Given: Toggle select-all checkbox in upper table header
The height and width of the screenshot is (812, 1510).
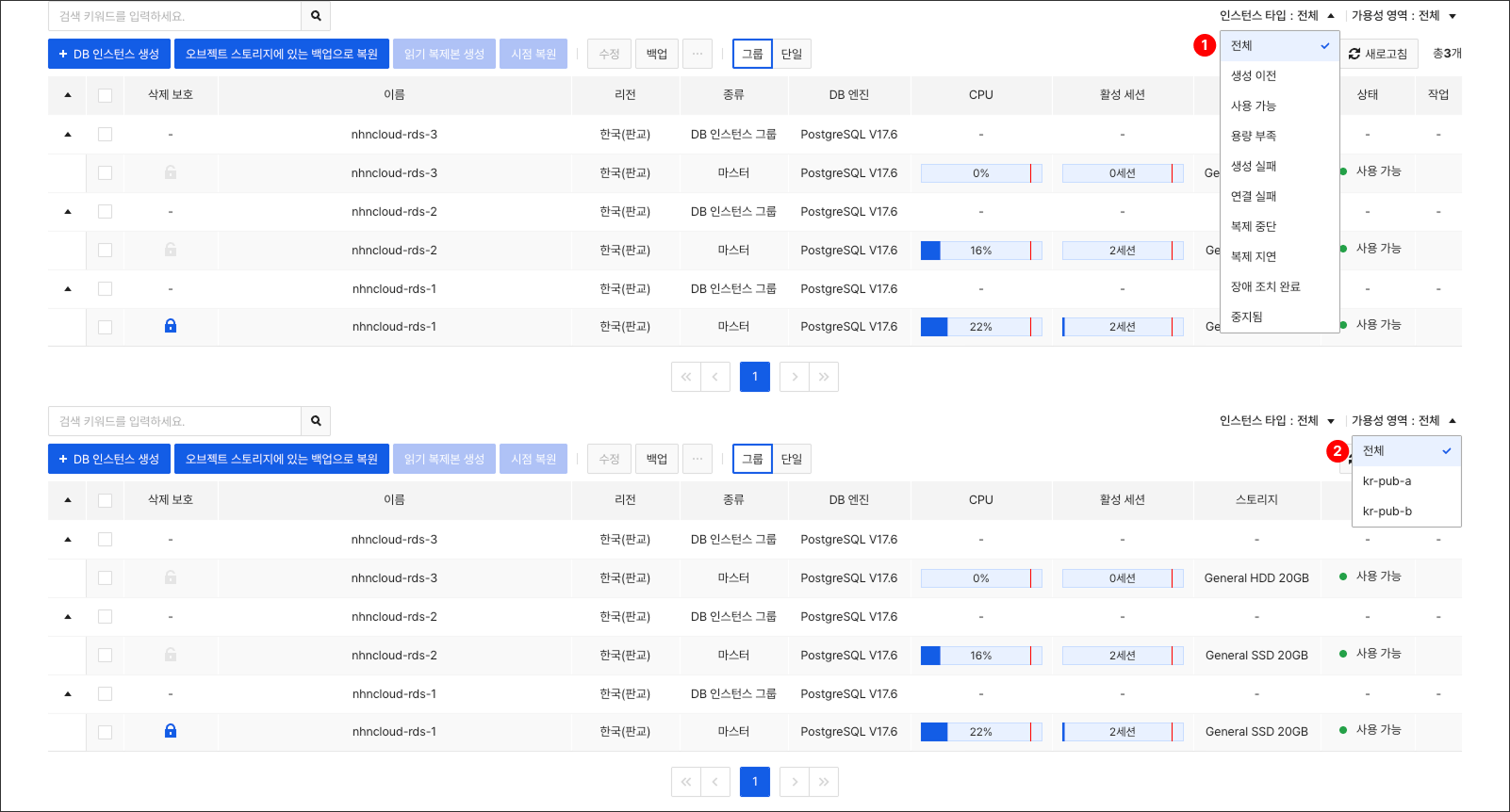Looking at the screenshot, I should coord(105,95).
